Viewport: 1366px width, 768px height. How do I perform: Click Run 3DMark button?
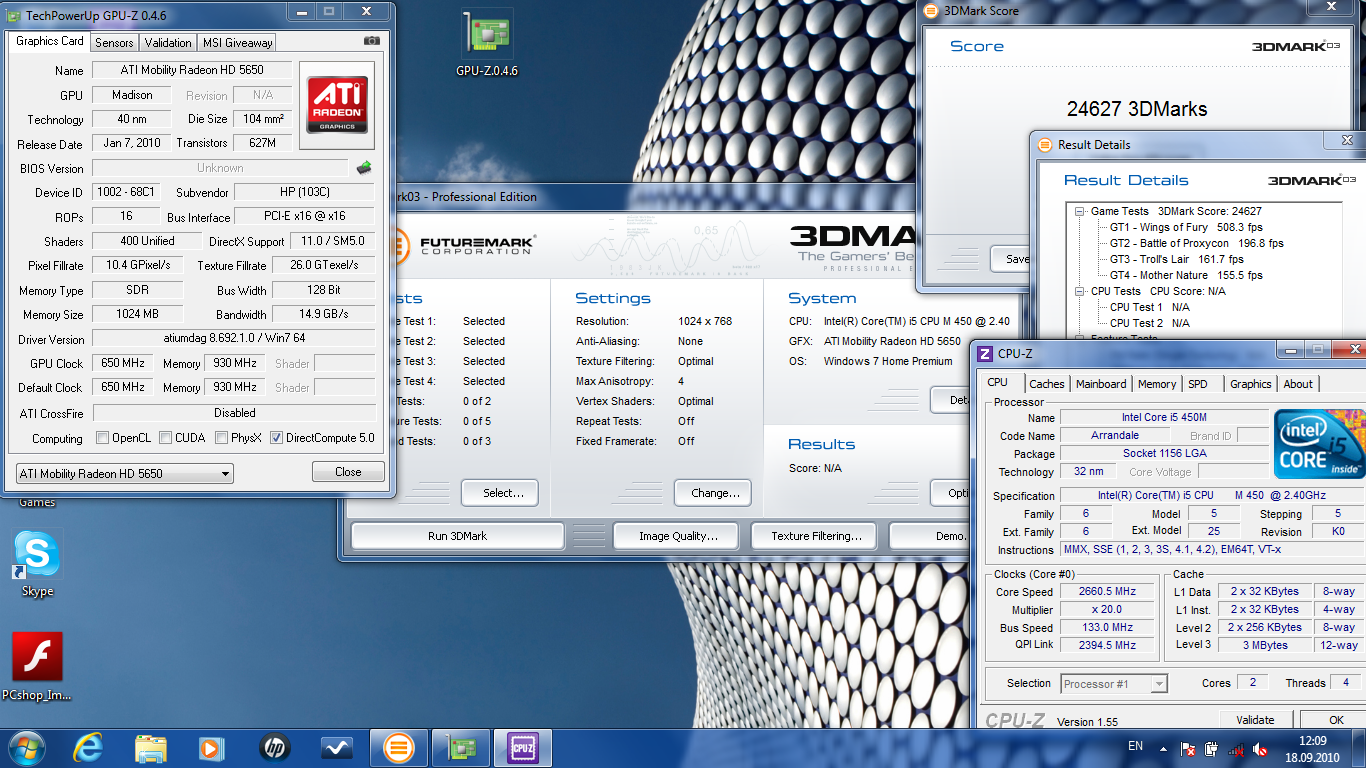click(x=457, y=536)
